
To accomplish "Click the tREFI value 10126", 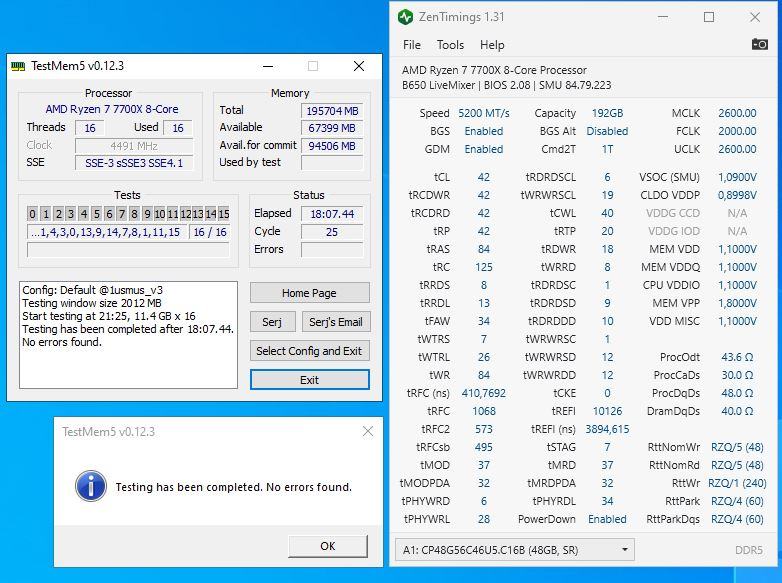I will click(x=607, y=411).
